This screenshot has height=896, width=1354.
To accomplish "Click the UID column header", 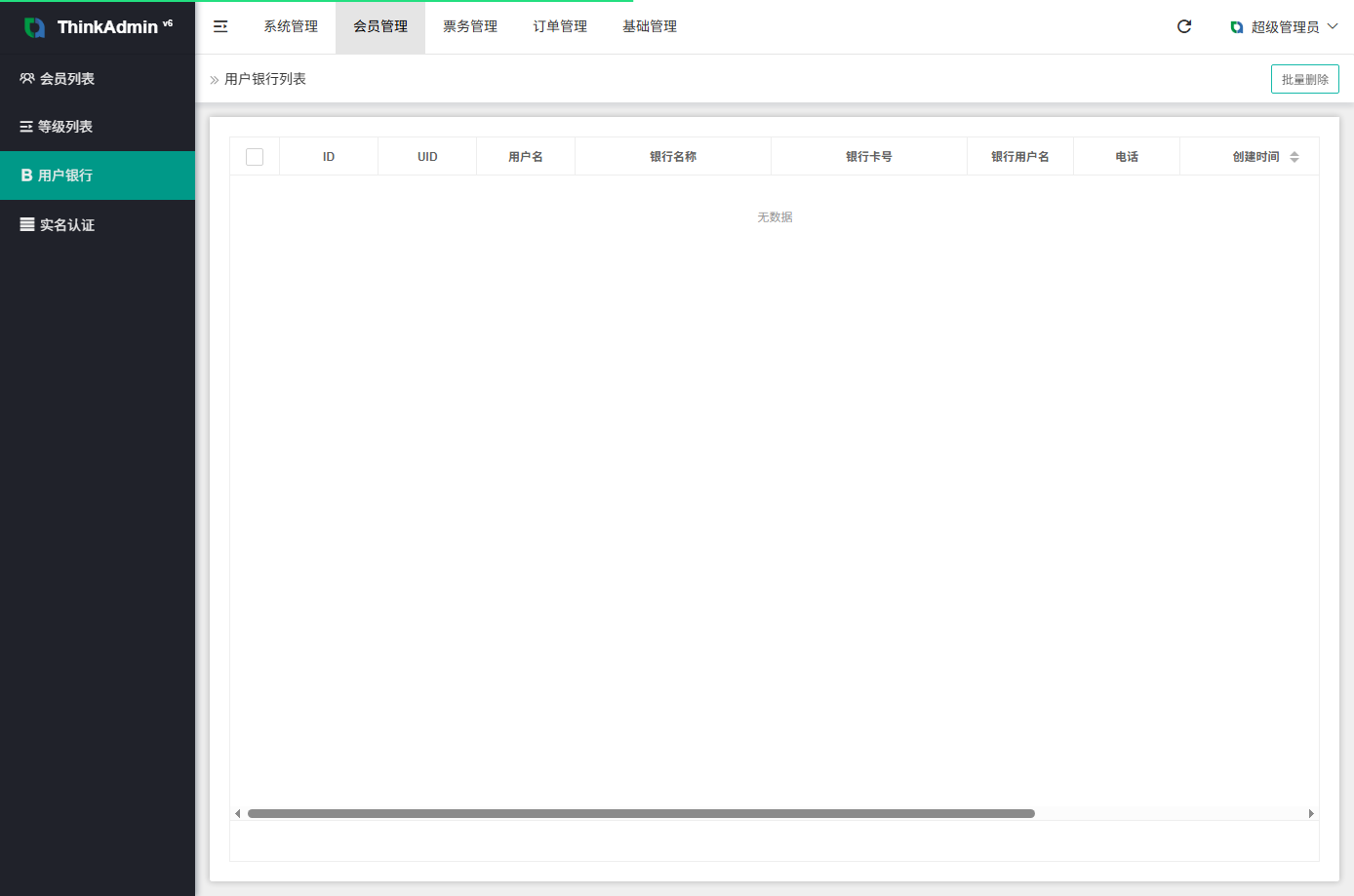I will tap(427, 157).
